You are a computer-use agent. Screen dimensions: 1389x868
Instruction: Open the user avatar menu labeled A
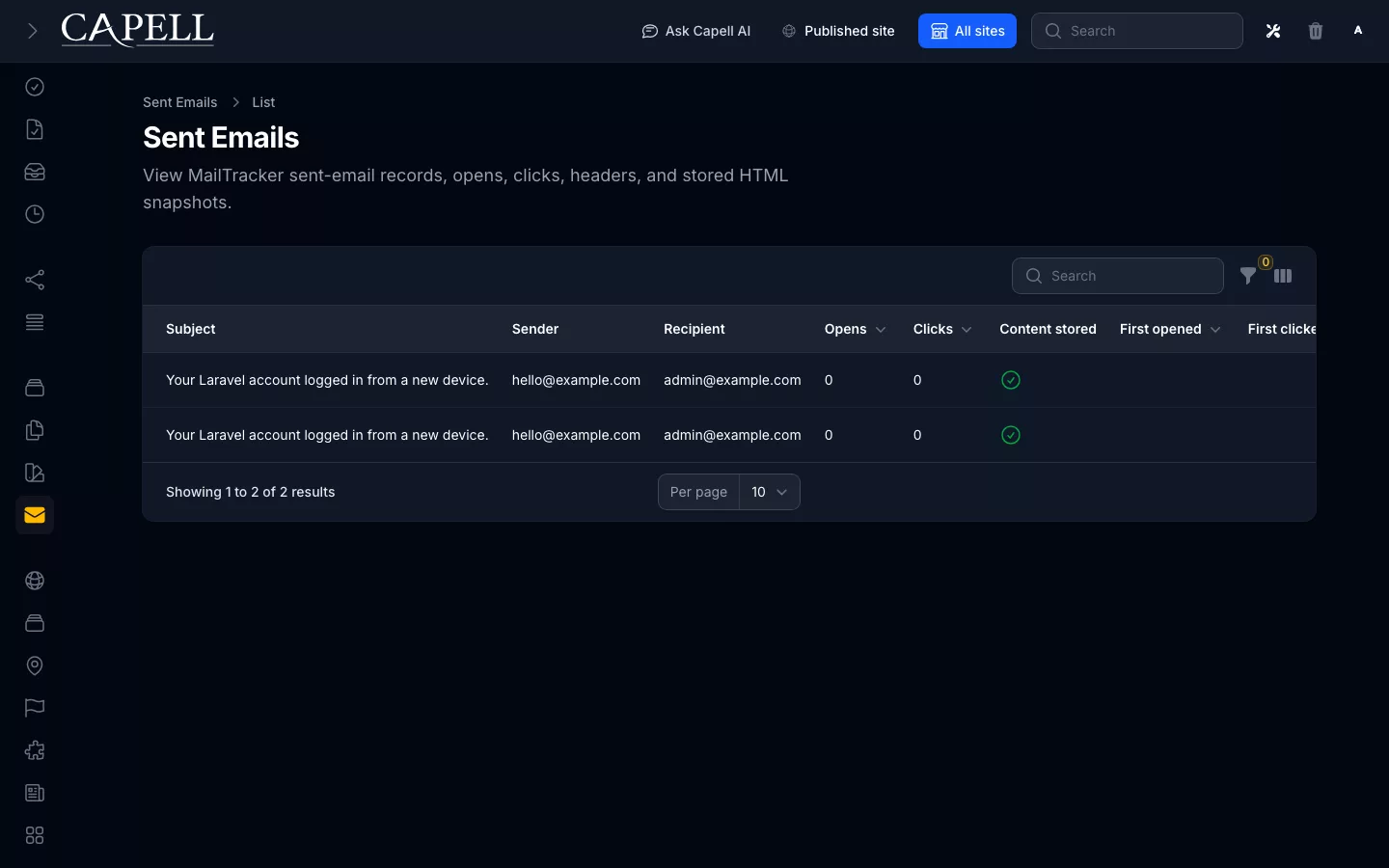1358,31
